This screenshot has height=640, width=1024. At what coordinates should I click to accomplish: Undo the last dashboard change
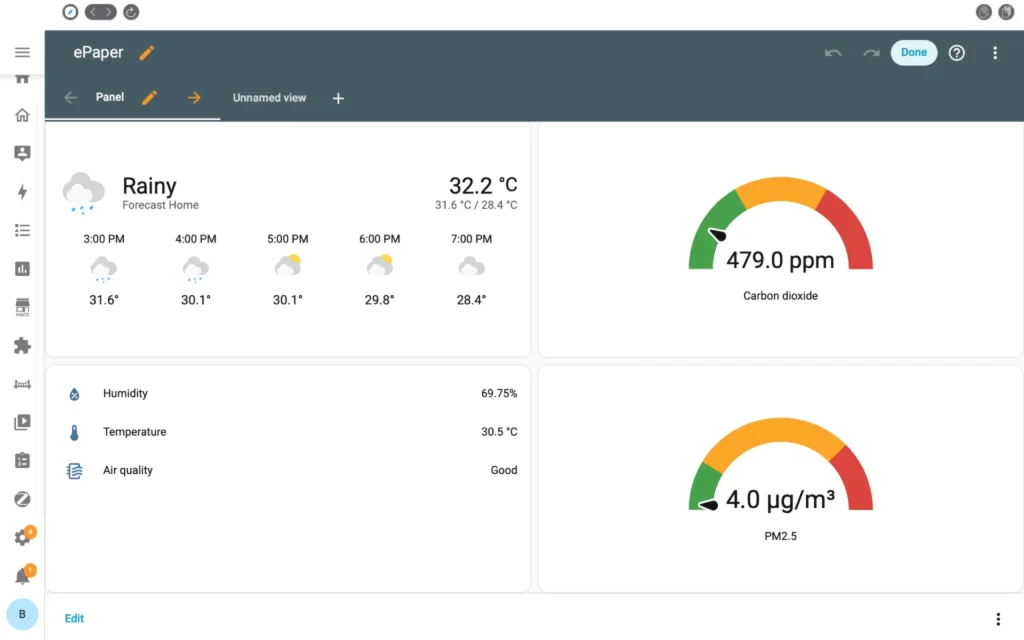[833, 52]
